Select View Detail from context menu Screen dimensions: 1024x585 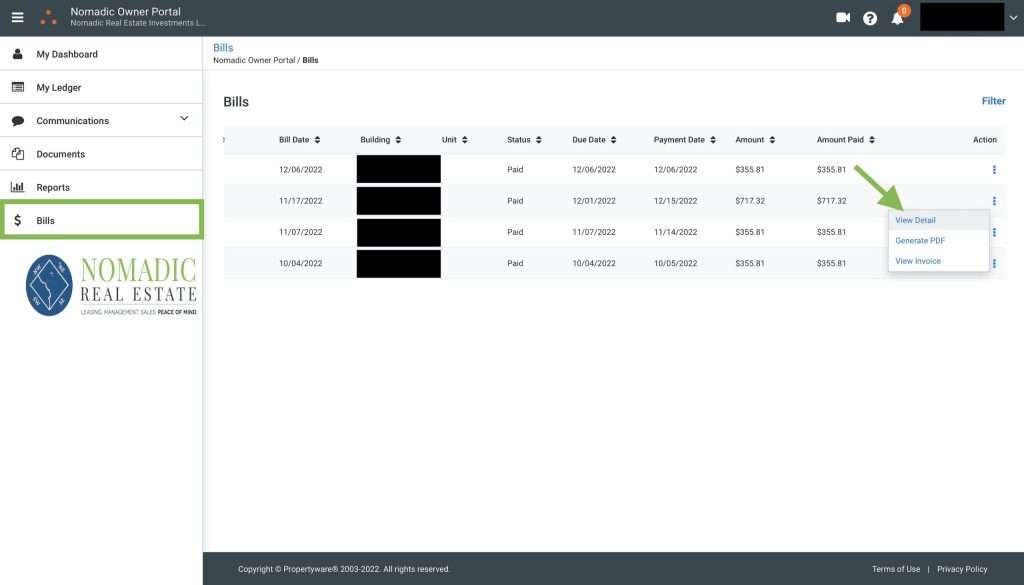tap(915, 220)
